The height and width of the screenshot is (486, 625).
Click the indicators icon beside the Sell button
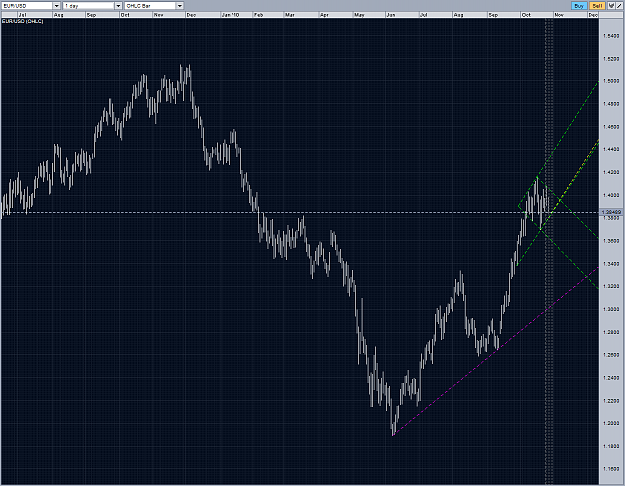(611, 6)
